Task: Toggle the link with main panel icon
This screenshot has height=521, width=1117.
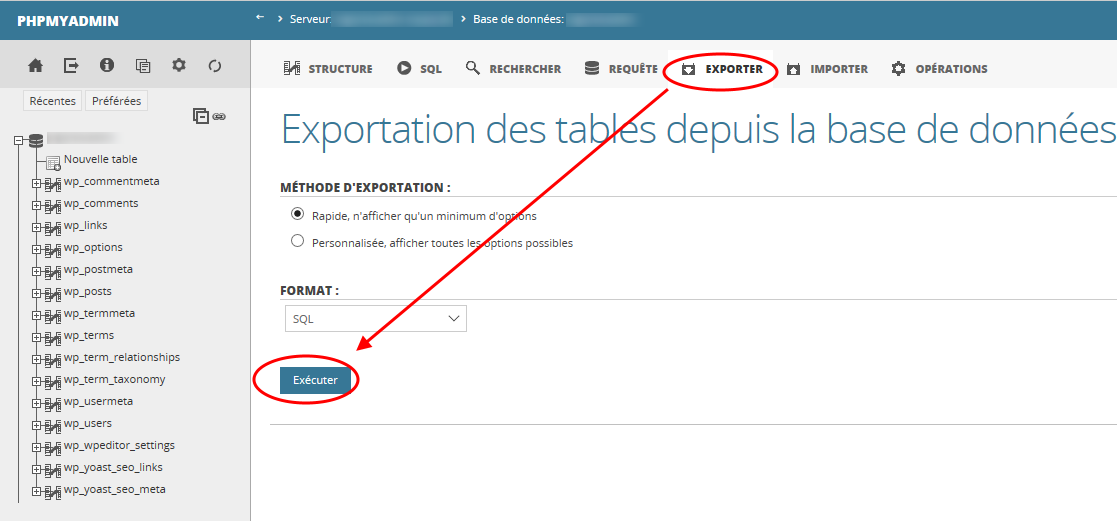Action: click(219, 115)
